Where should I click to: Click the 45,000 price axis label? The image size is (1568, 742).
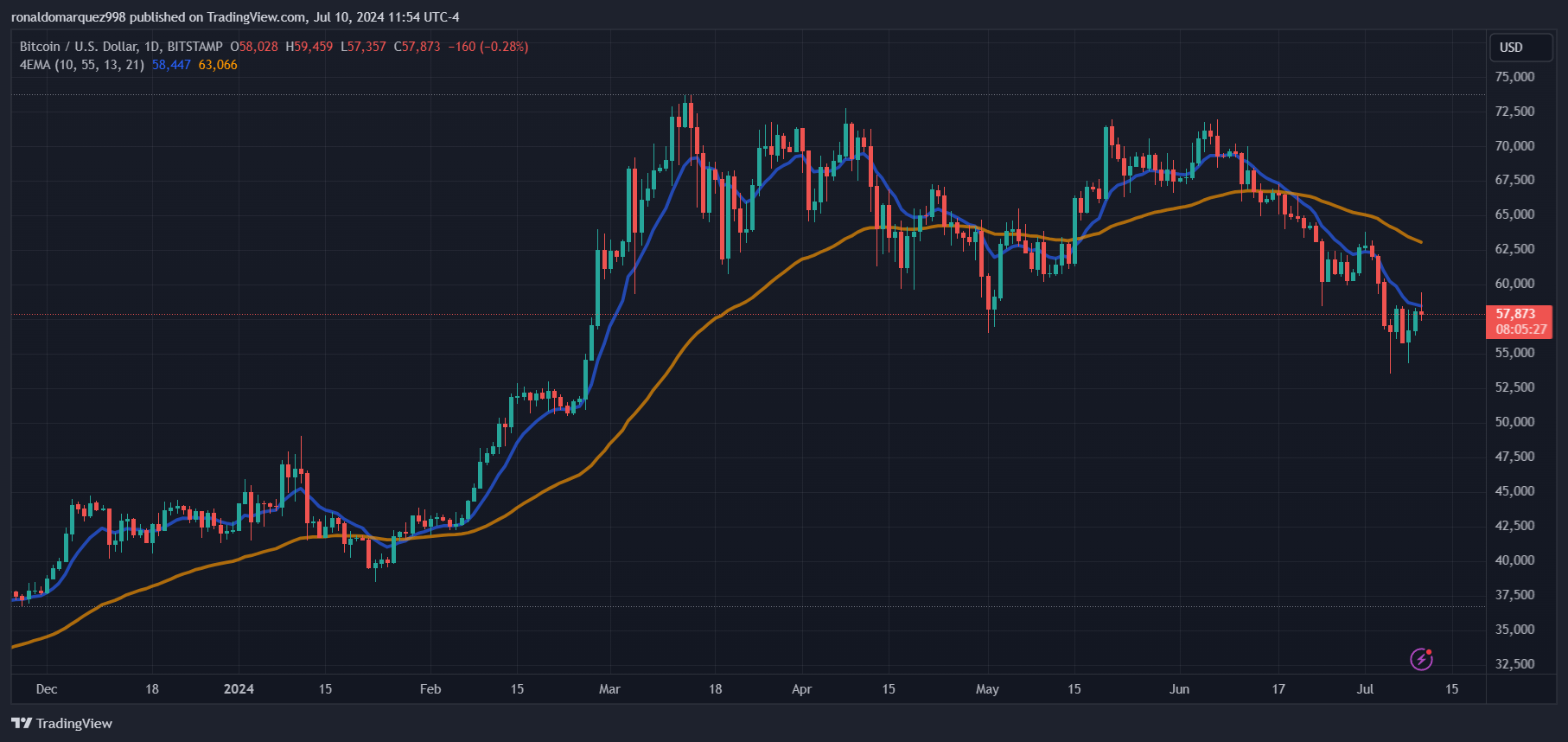pyautogui.click(x=1515, y=491)
